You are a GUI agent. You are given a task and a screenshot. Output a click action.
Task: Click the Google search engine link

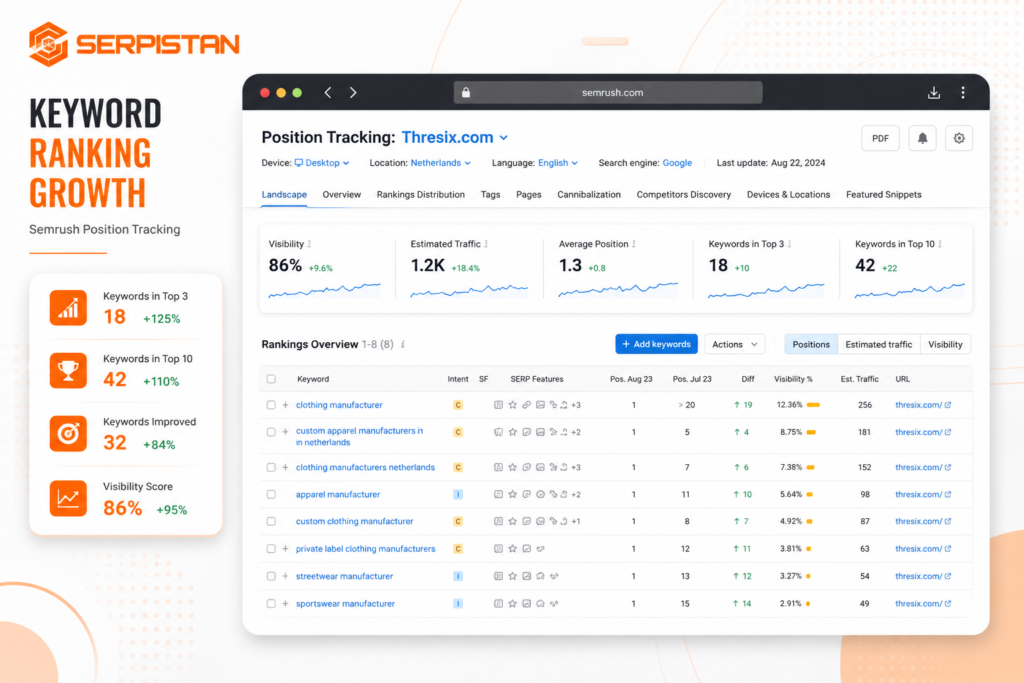pyautogui.click(x=677, y=163)
